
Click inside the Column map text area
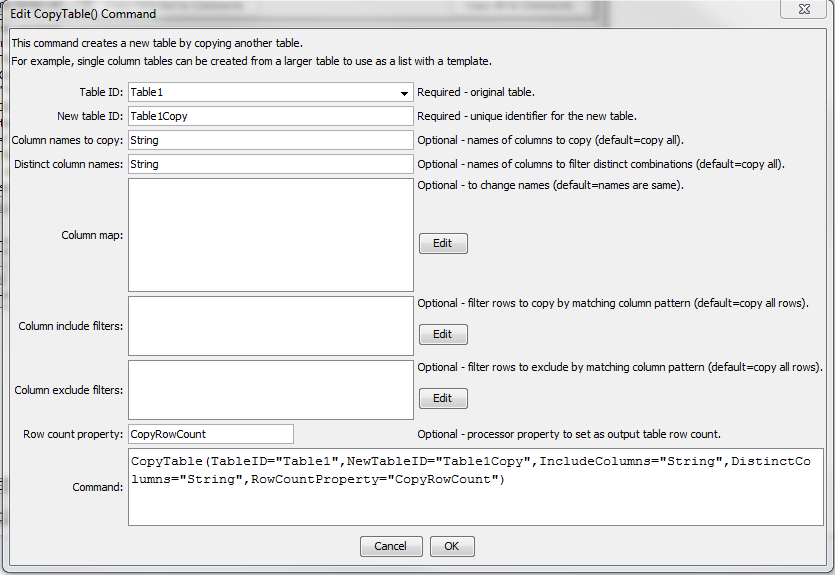click(271, 235)
